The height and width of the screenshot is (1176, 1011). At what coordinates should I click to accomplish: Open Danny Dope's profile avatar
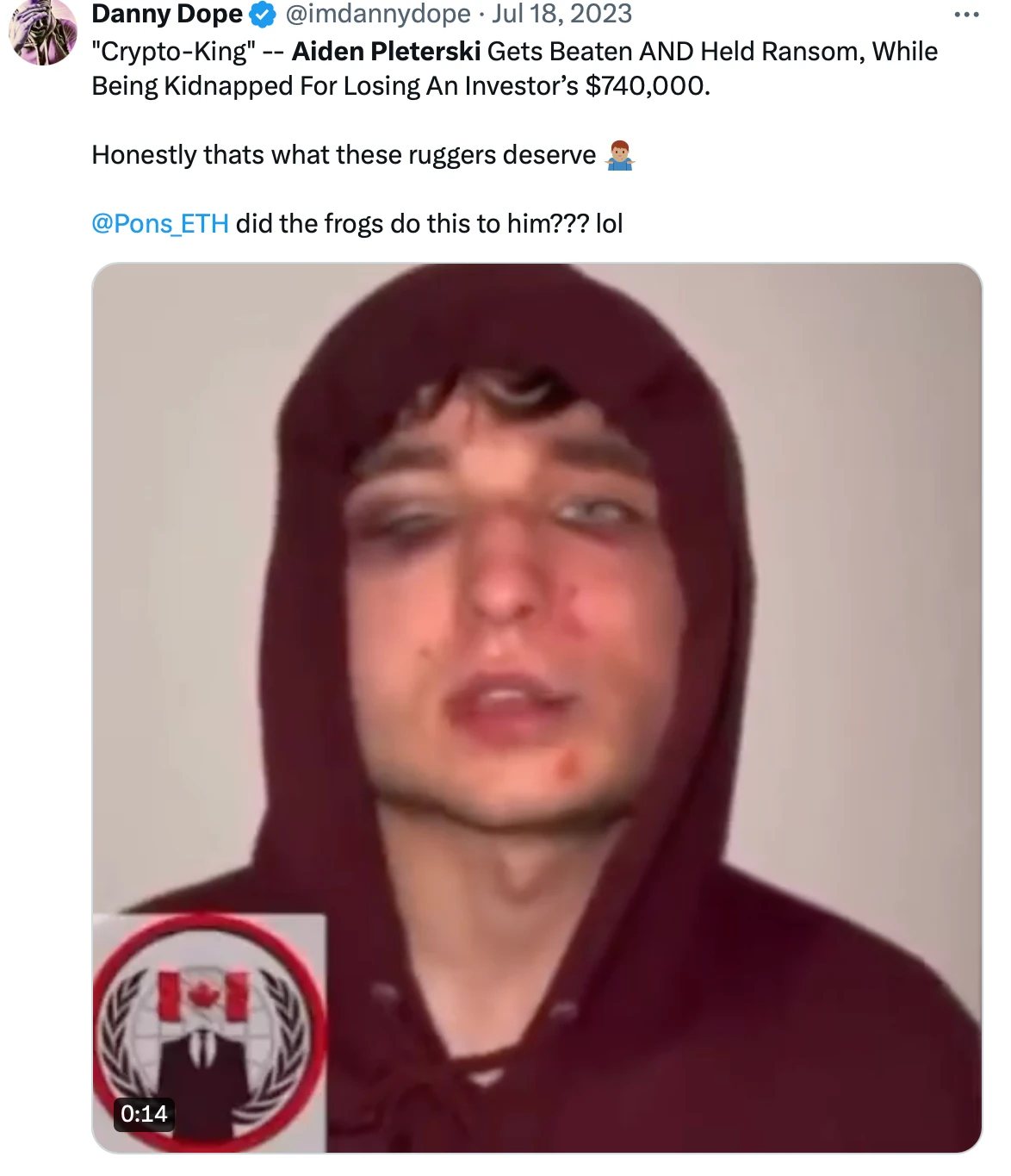pyautogui.click(x=41, y=33)
